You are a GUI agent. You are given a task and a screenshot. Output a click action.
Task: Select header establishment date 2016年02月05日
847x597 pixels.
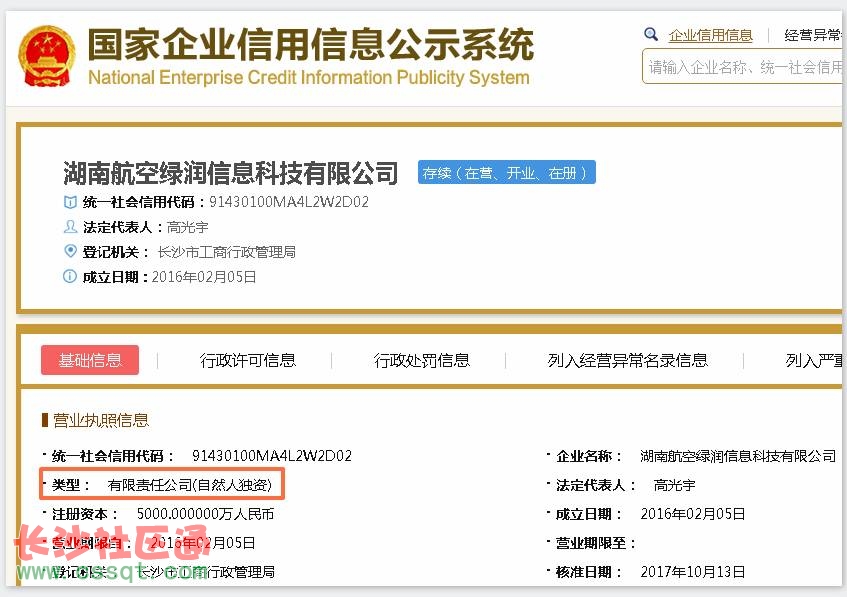pos(204,277)
